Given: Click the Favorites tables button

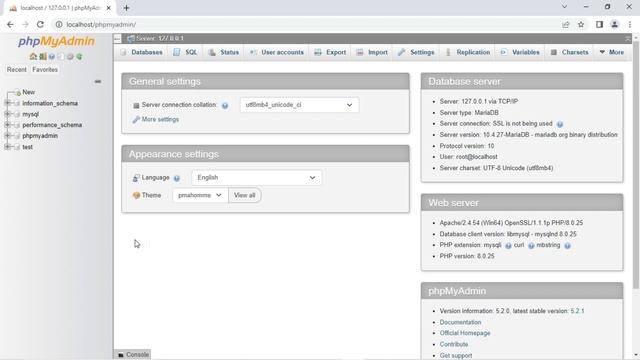Looking at the screenshot, I should pos(45,70).
